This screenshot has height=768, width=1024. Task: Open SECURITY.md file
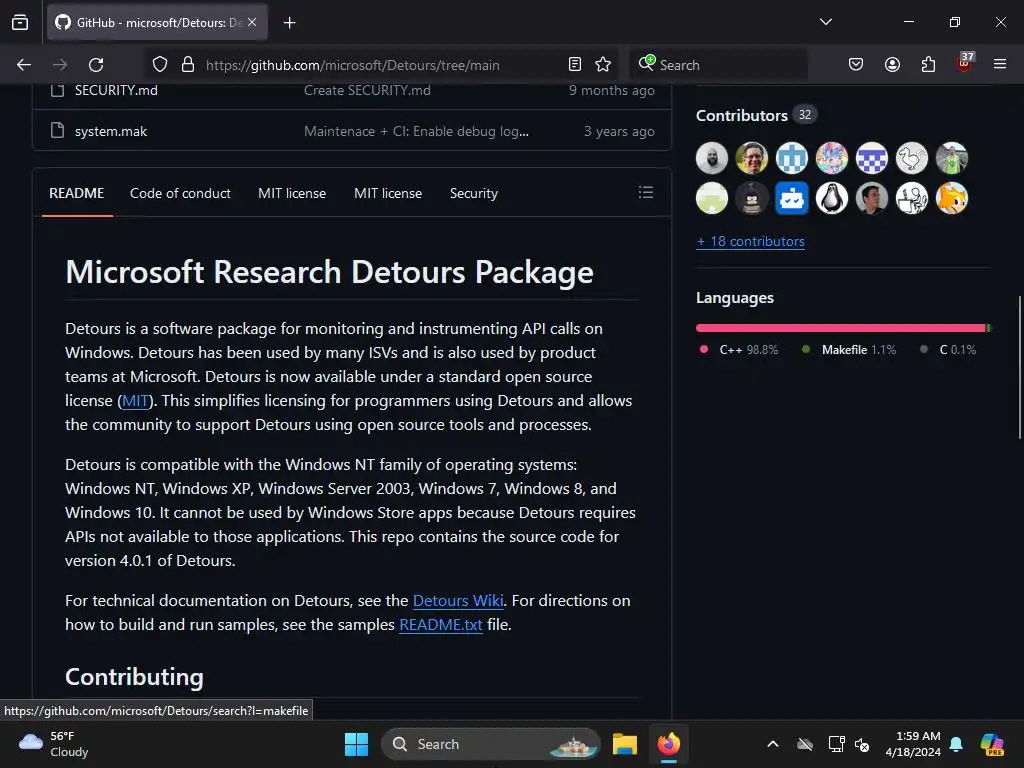pyautogui.click(x=116, y=91)
